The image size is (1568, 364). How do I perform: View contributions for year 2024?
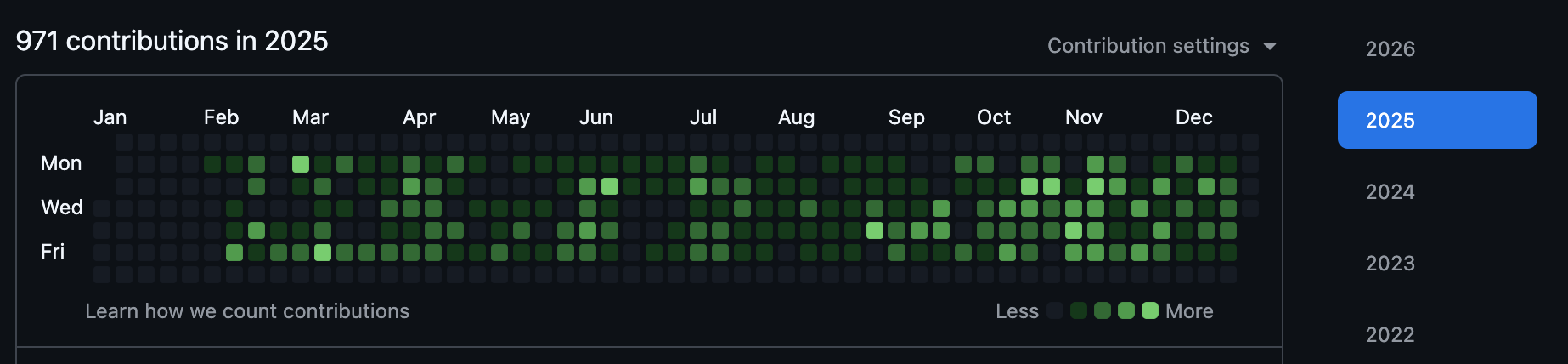pyautogui.click(x=1390, y=192)
